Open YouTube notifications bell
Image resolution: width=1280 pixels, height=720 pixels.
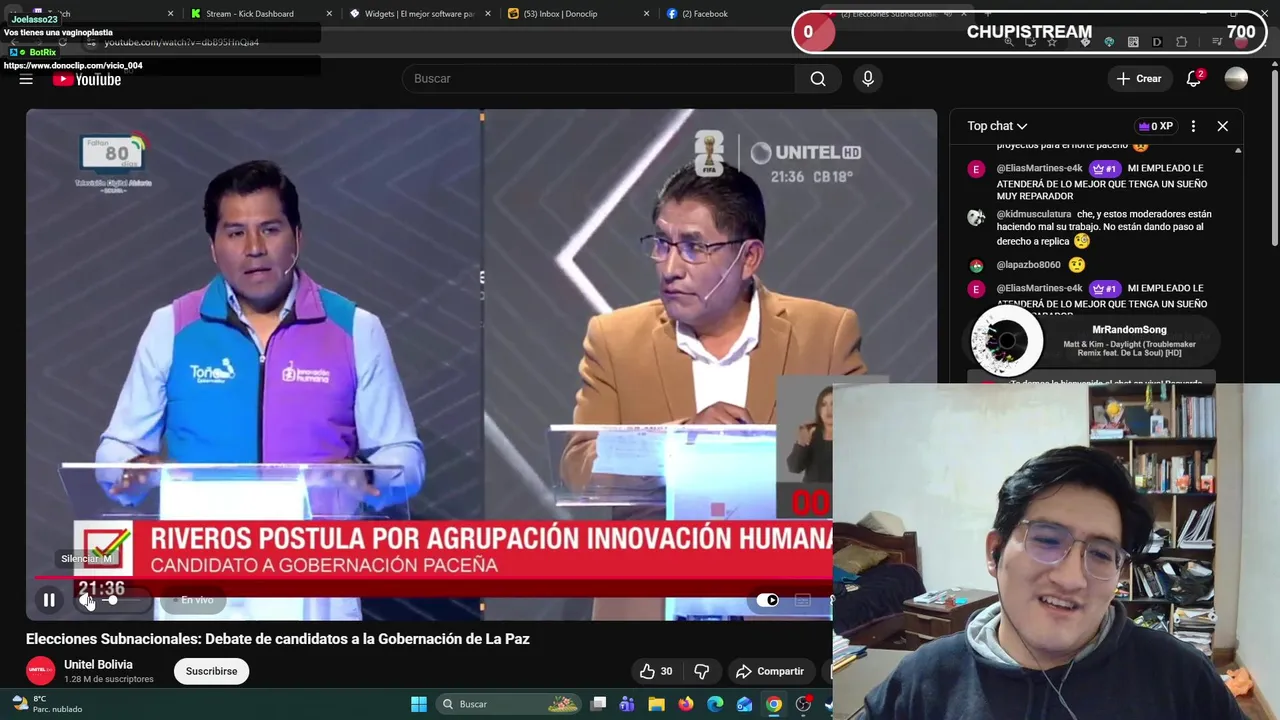pos(1194,79)
